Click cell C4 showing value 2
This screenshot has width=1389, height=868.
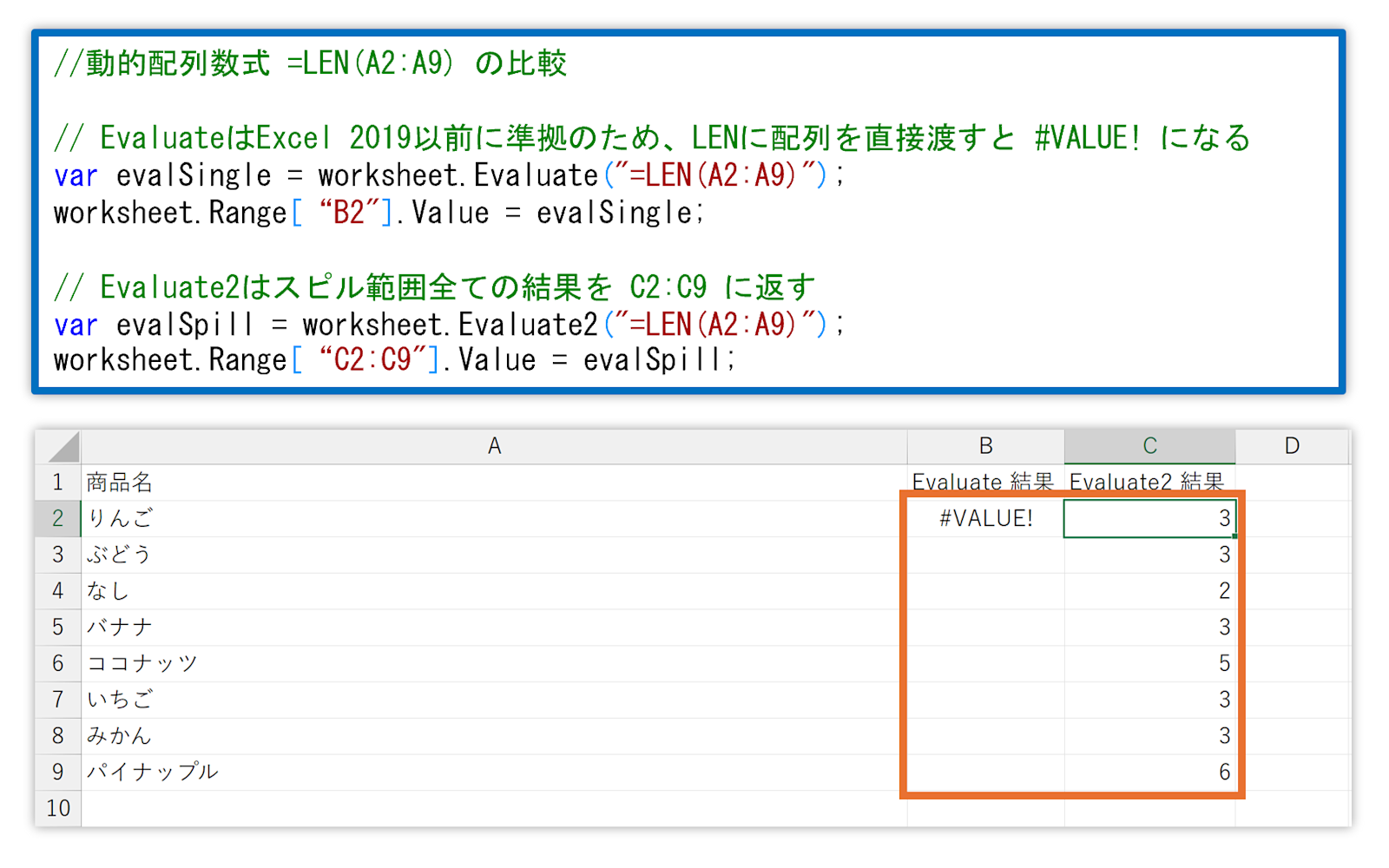(x=1149, y=591)
